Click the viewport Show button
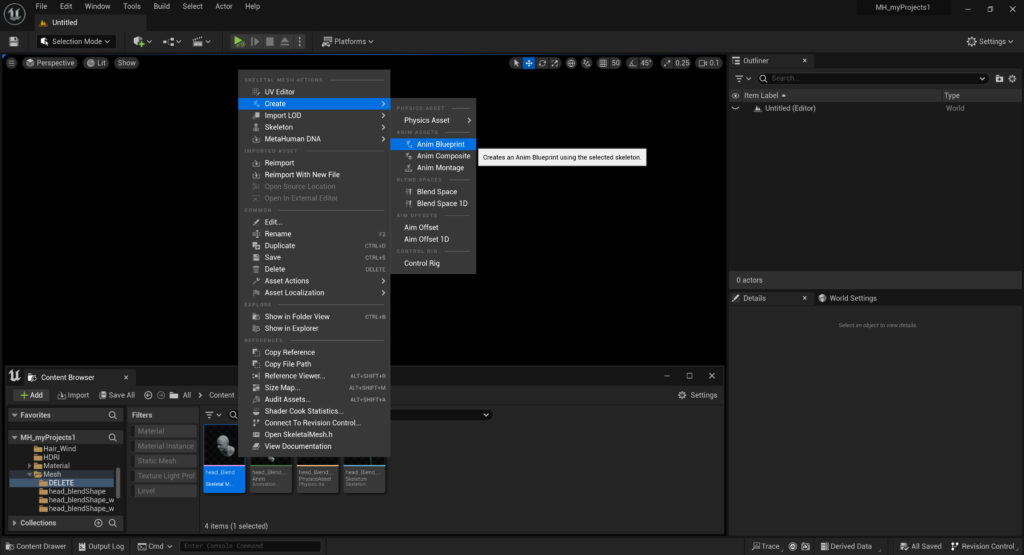The image size is (1024, 555). tap(126, 63)
